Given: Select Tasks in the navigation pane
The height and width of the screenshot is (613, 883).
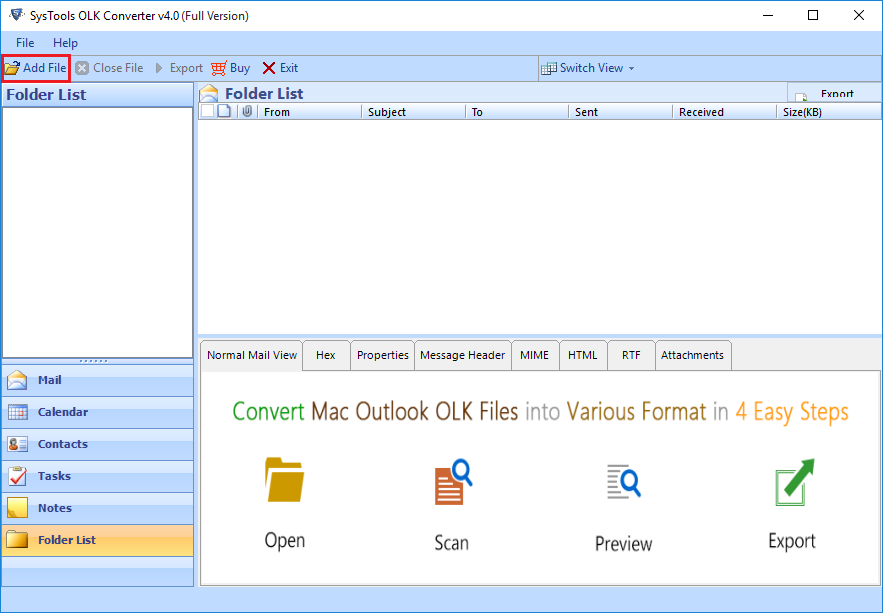Looking at the screenshot, I should point(97,476).
